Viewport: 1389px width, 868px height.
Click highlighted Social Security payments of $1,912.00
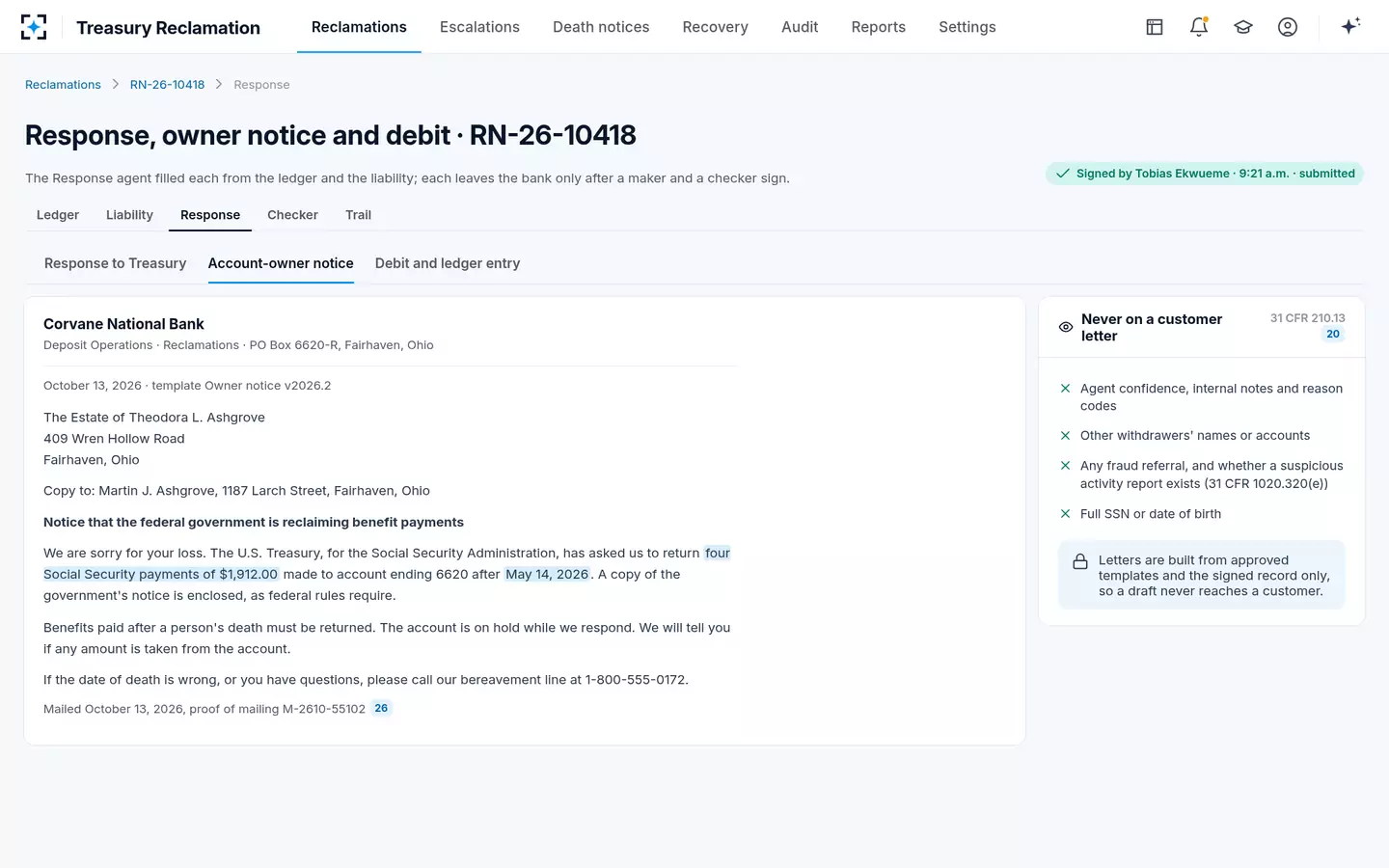tap(160, 574)
